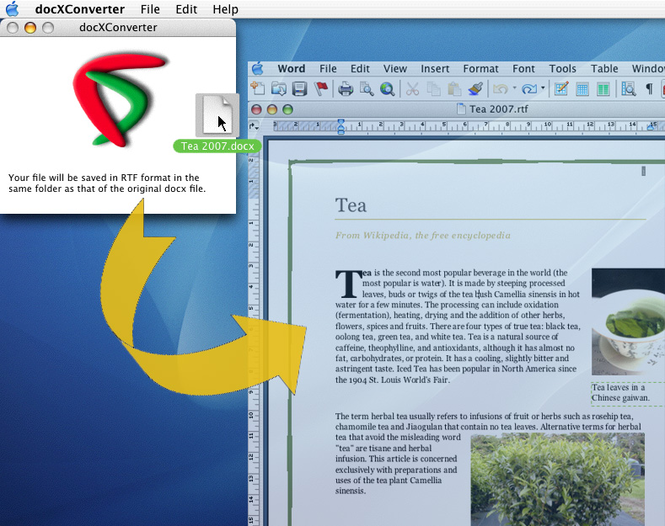Open the Apple menu at top-left
The image size is (665, 526).
(12, 8)
